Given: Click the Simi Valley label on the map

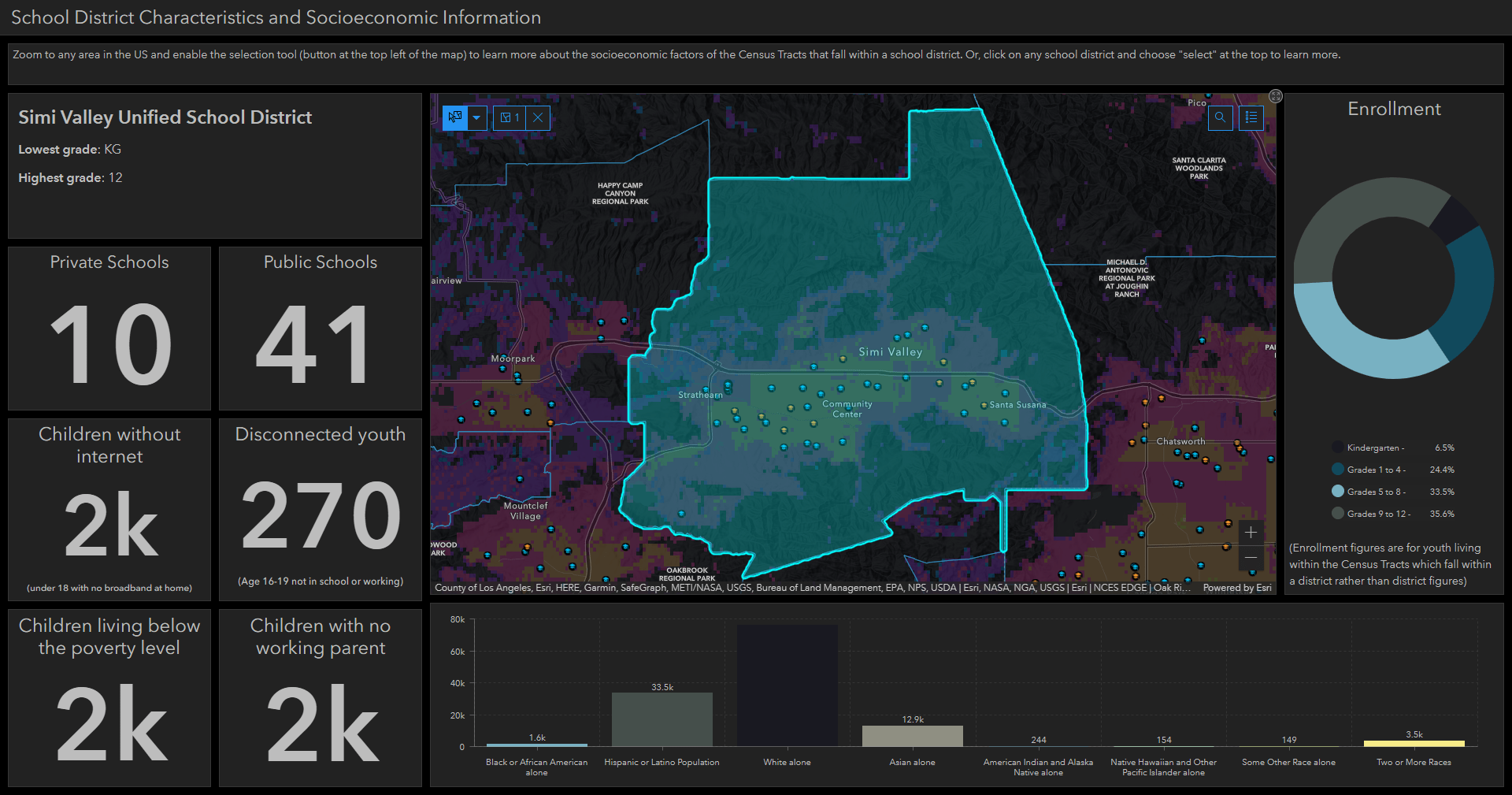Looking at the screenshot, I should point(891,352).
